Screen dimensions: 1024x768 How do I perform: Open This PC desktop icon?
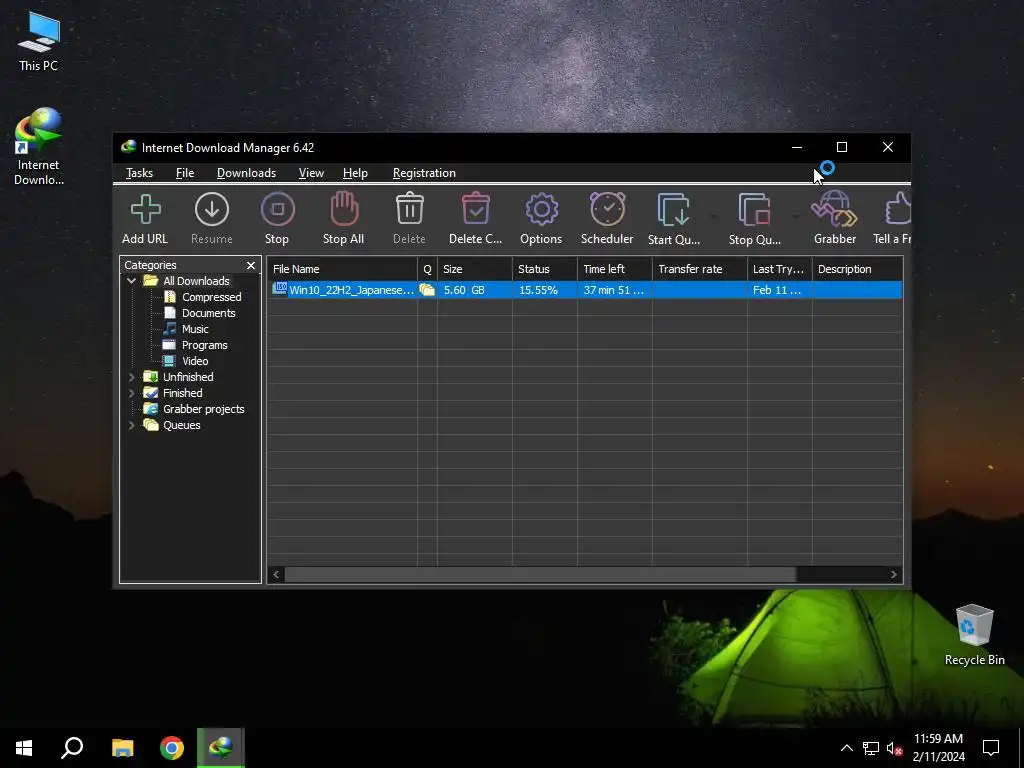39,42
